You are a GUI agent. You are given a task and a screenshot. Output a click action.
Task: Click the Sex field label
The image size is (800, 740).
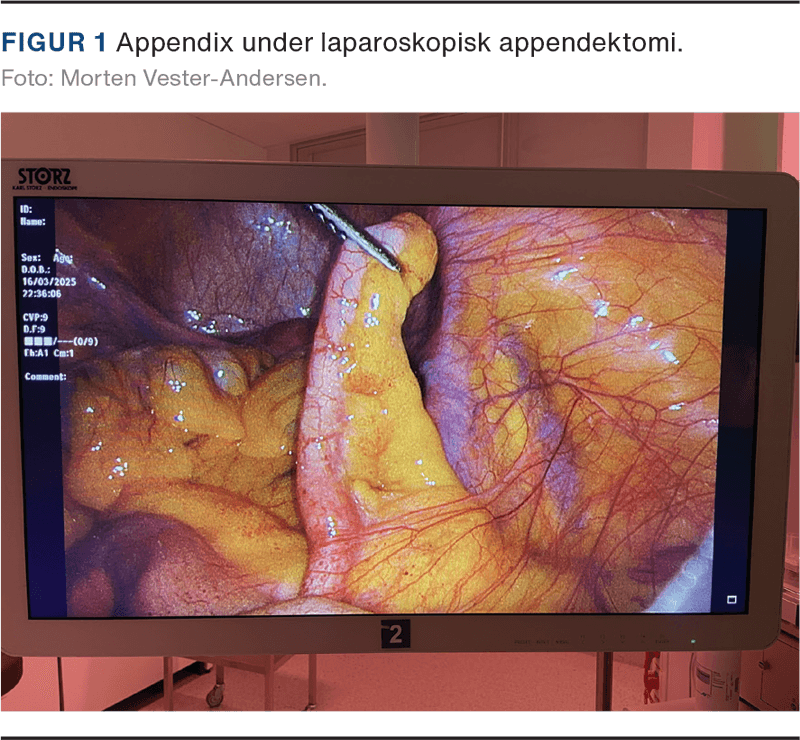(32, 256)
